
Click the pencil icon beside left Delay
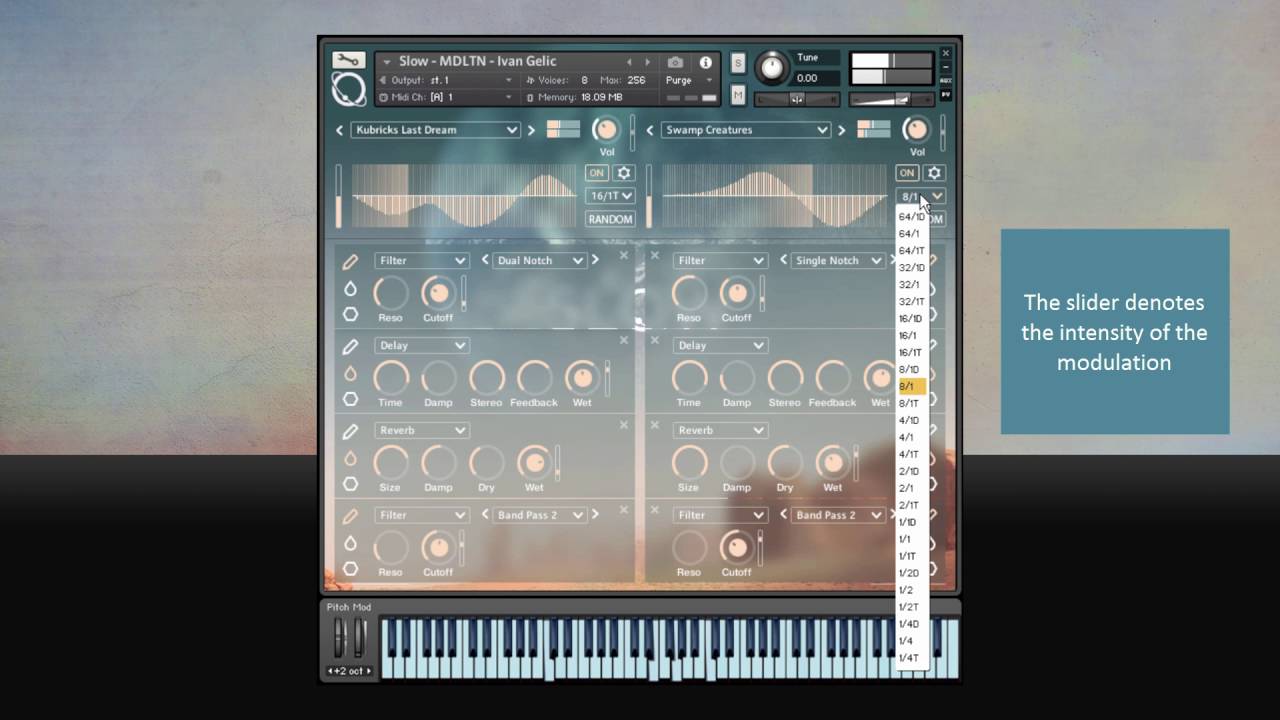click(x=350, y=347)
